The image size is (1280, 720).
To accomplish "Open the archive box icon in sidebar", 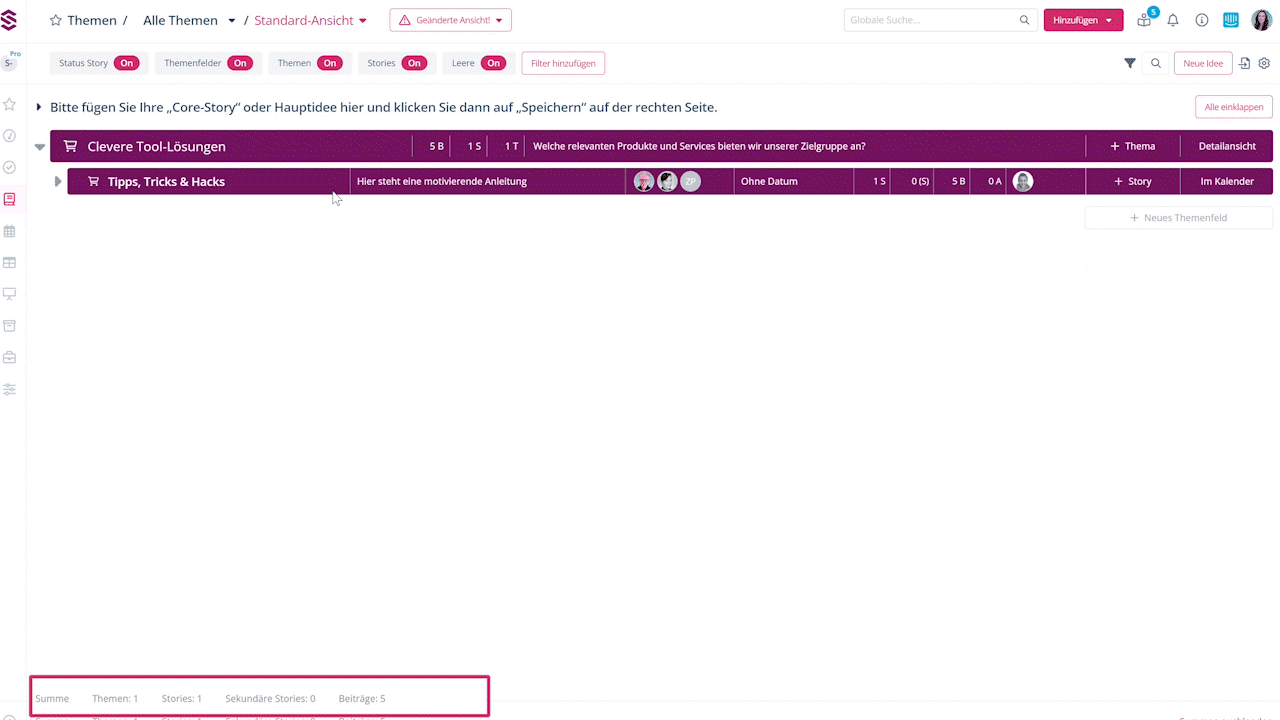I will pyautogui.click(x=9, y=326).
